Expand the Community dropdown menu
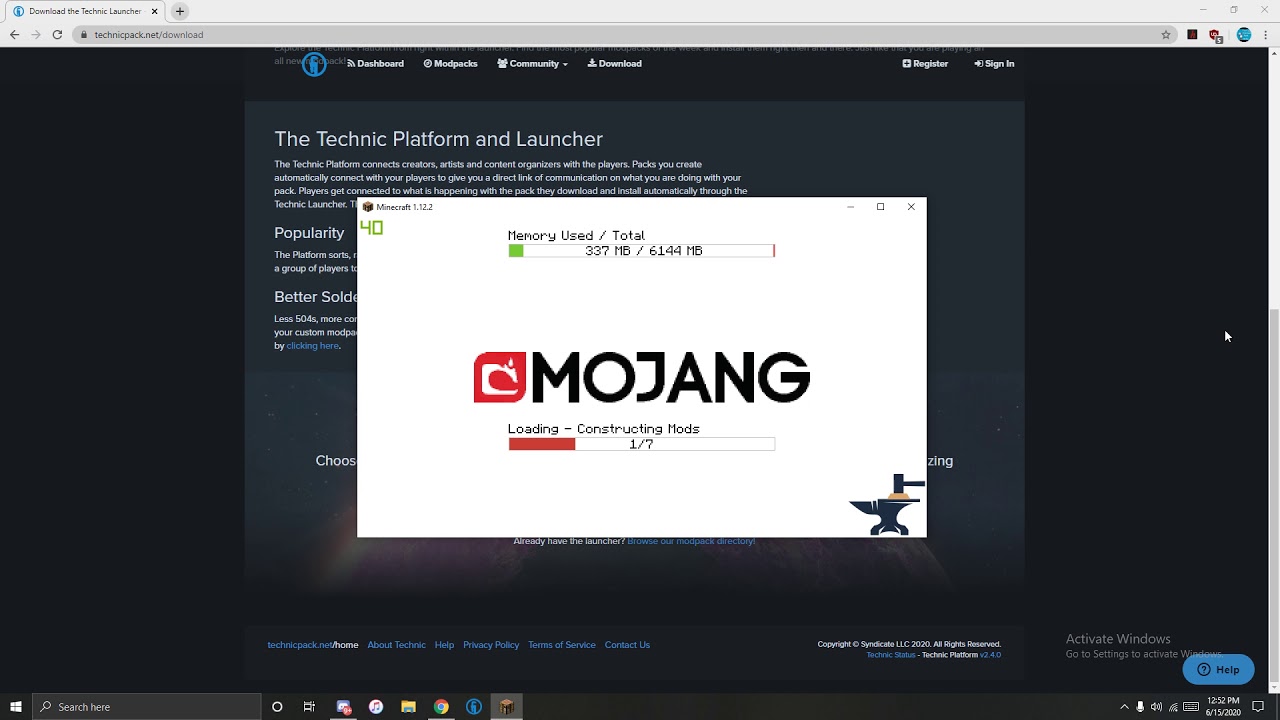This screenshot has width=1280, height=720. coord(532,63)
